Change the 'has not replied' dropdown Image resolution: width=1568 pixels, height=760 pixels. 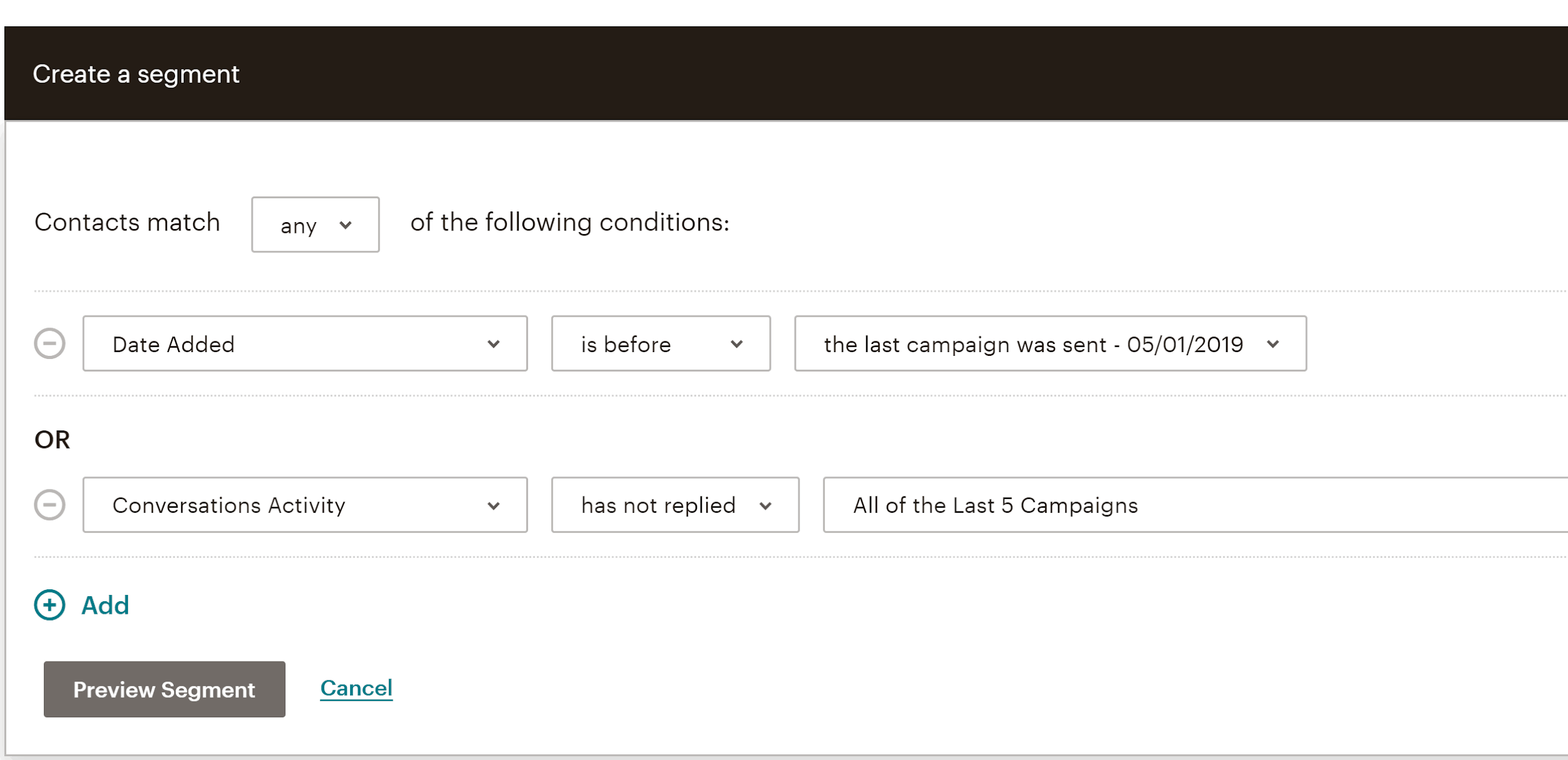point(675,505)
